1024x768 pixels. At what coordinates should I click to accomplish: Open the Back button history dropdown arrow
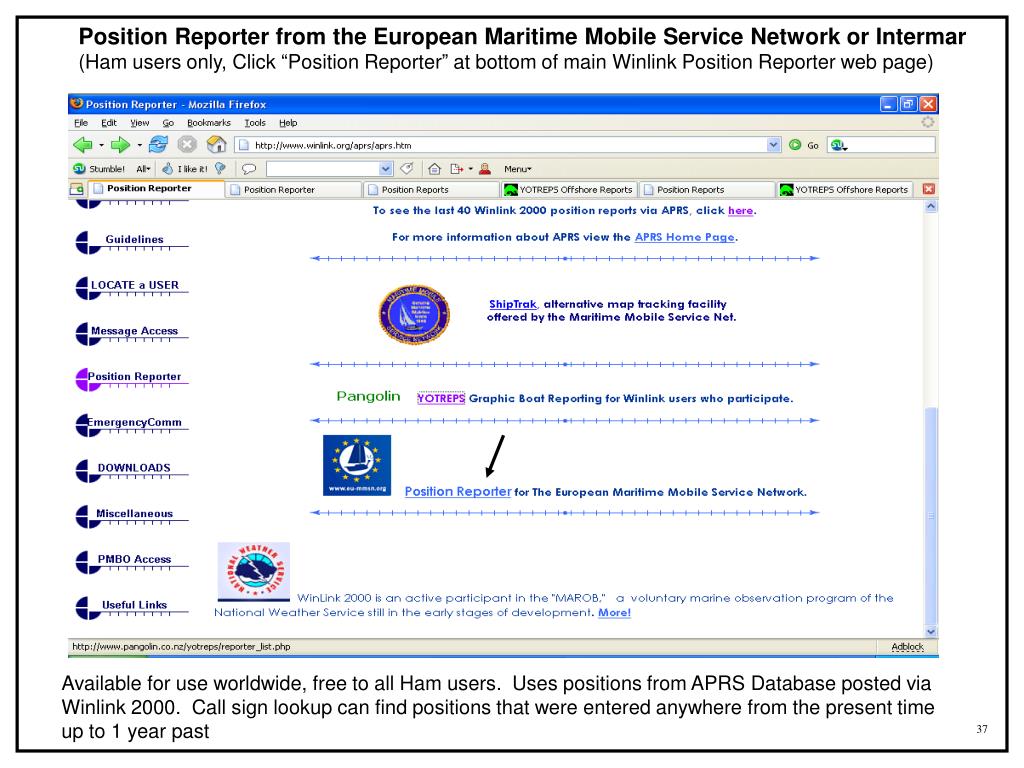[x=101, y=146]
